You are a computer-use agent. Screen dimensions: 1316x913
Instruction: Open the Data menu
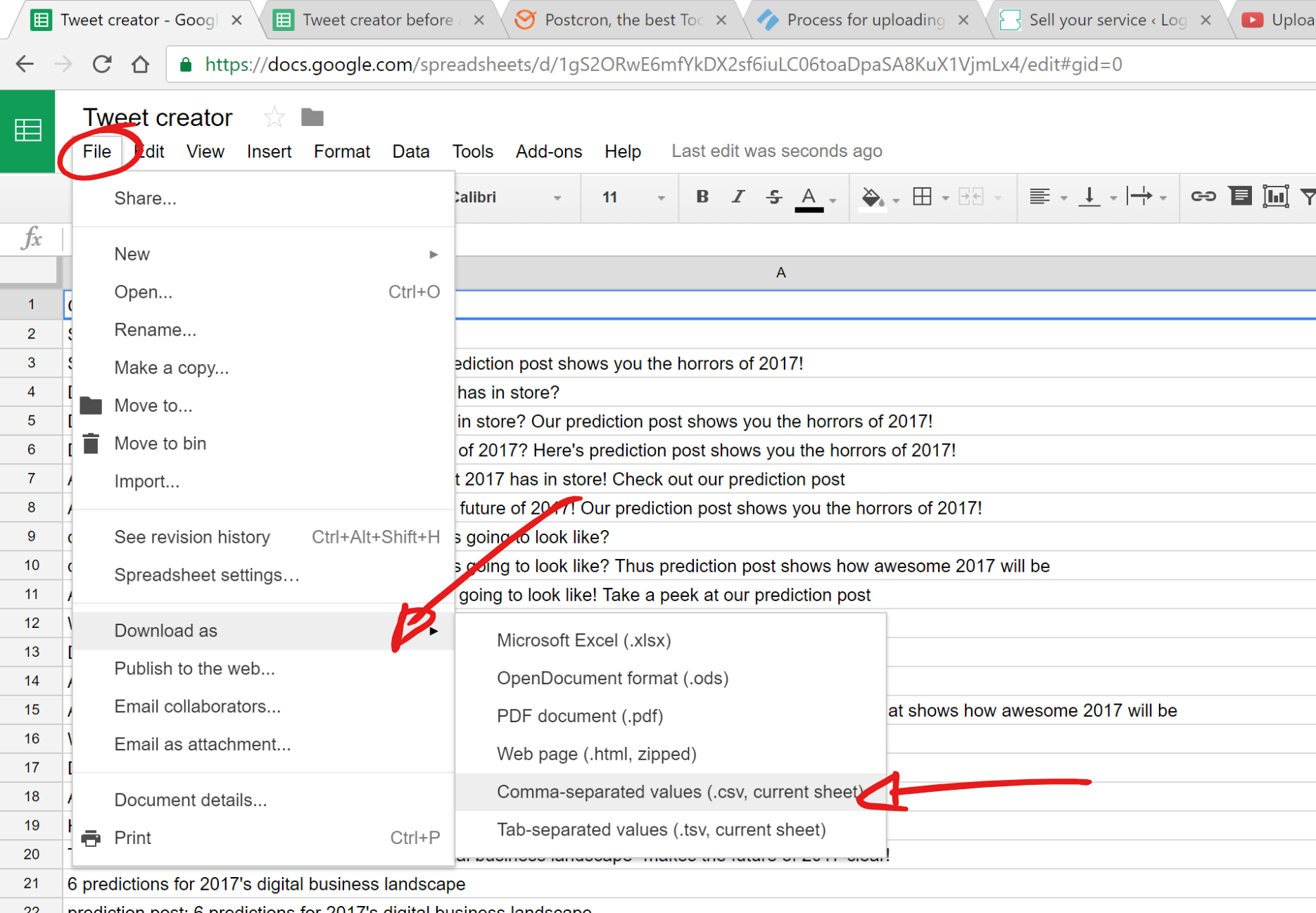pyautogui.click(x=410, y=151)
